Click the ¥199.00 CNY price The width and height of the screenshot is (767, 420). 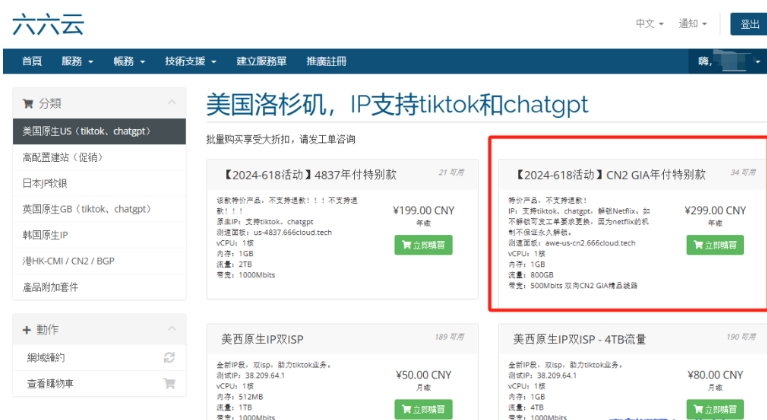point(424,211)
